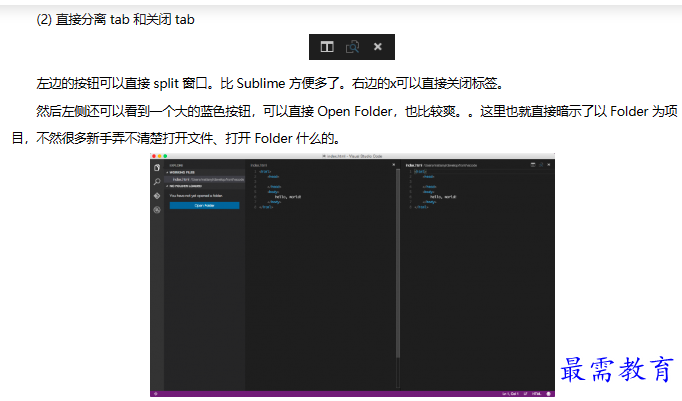Select index.html in the working files list
This screenshot has width=682, height=401.
click(x=204, y=179)
